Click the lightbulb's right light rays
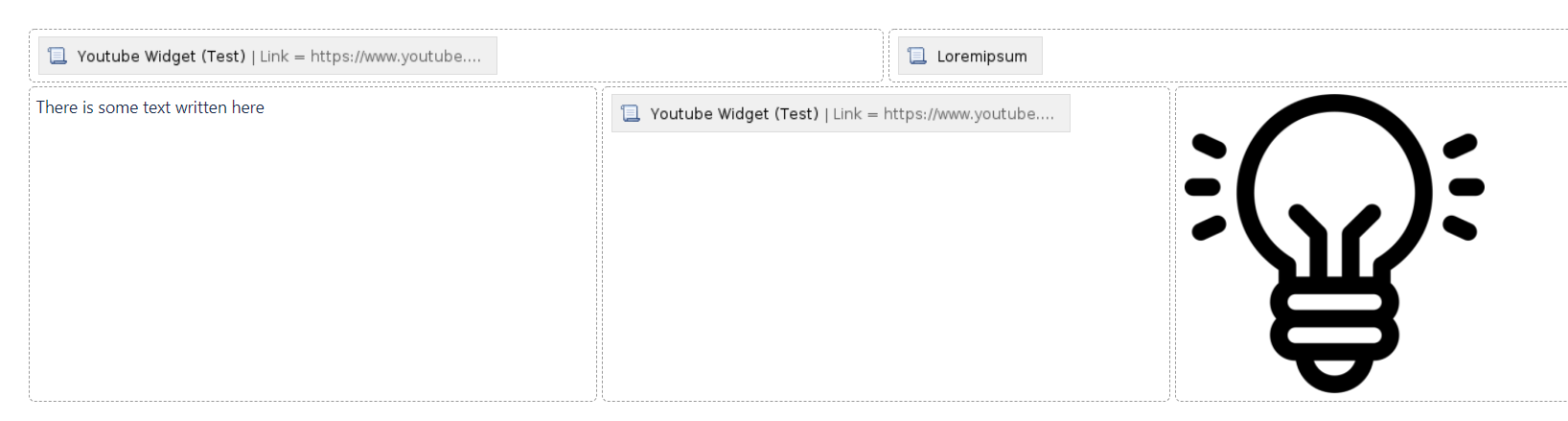The width and height of the screenshot is (1568, 421). (1464, 187)
